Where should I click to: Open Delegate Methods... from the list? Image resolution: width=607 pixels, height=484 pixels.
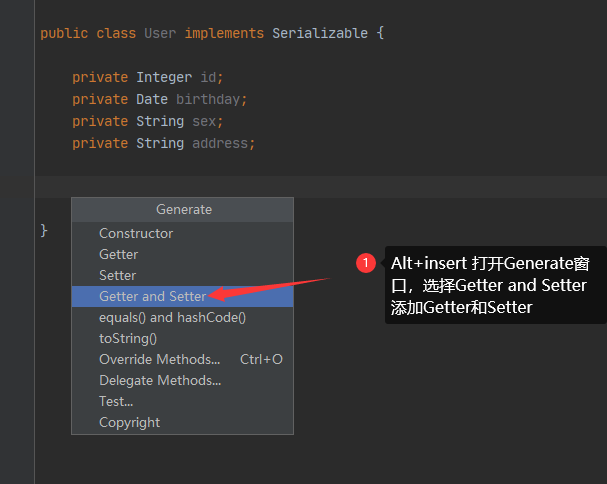click(160, 380)
